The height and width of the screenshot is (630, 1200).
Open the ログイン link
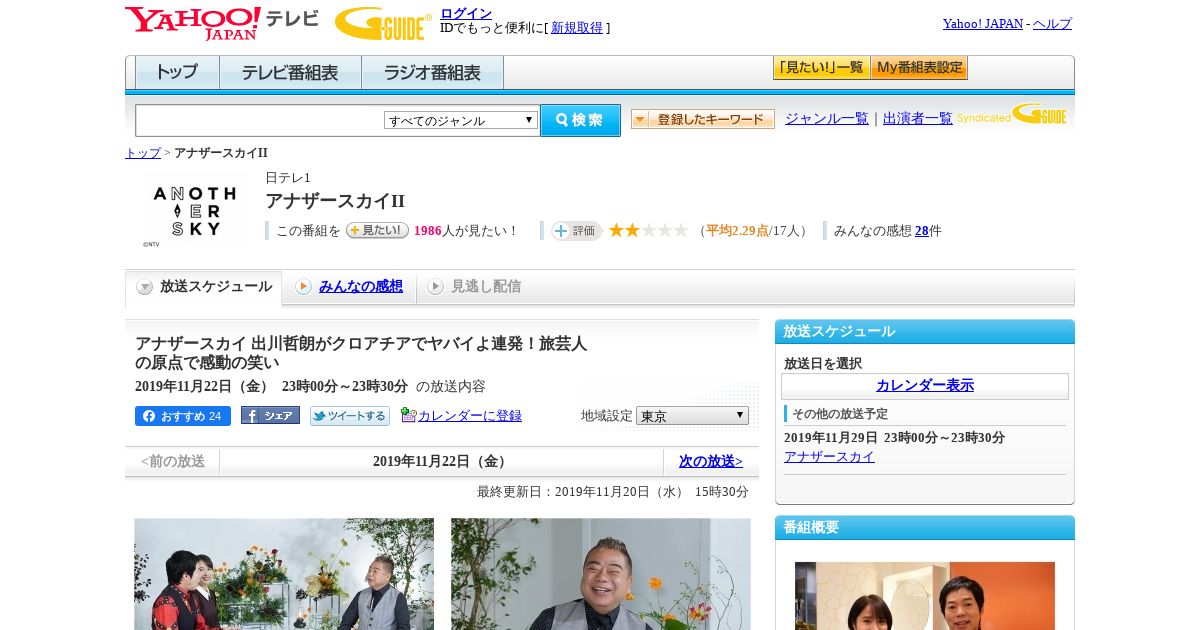pos(466,13)
